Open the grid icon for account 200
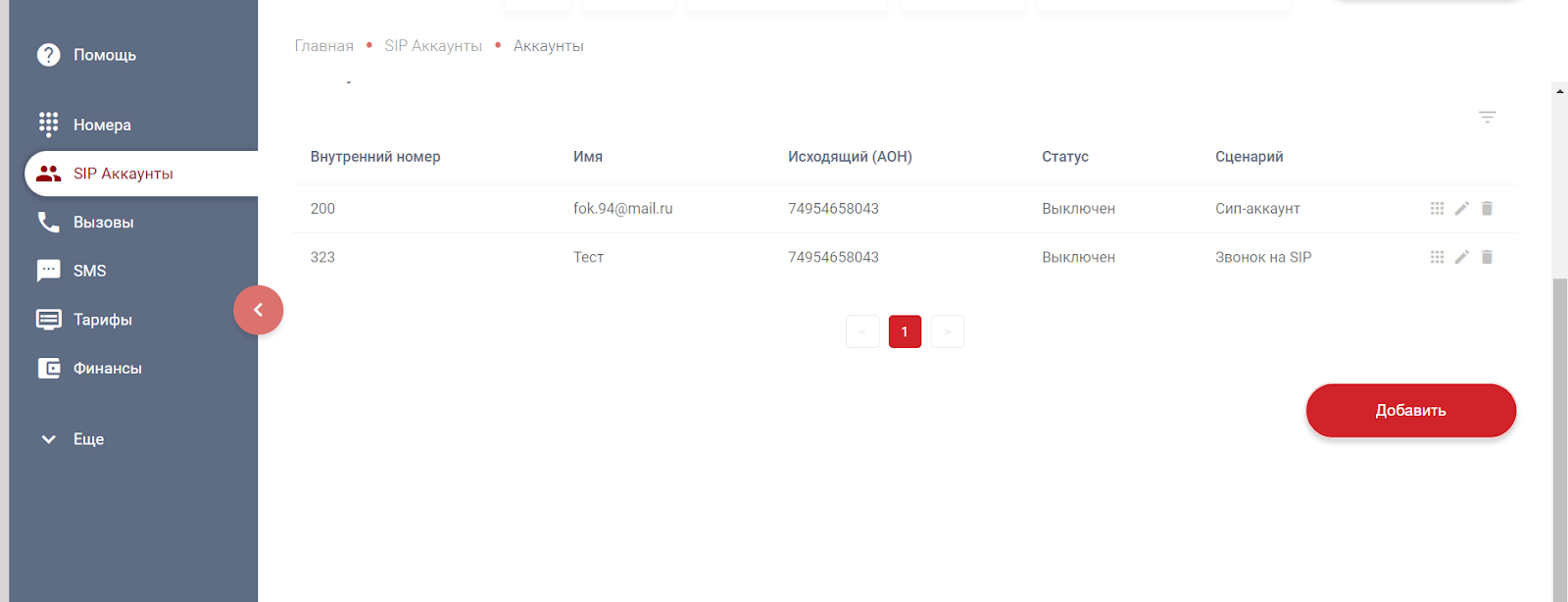This screenshot has height=602, width=1568. tap(1437, 208)
